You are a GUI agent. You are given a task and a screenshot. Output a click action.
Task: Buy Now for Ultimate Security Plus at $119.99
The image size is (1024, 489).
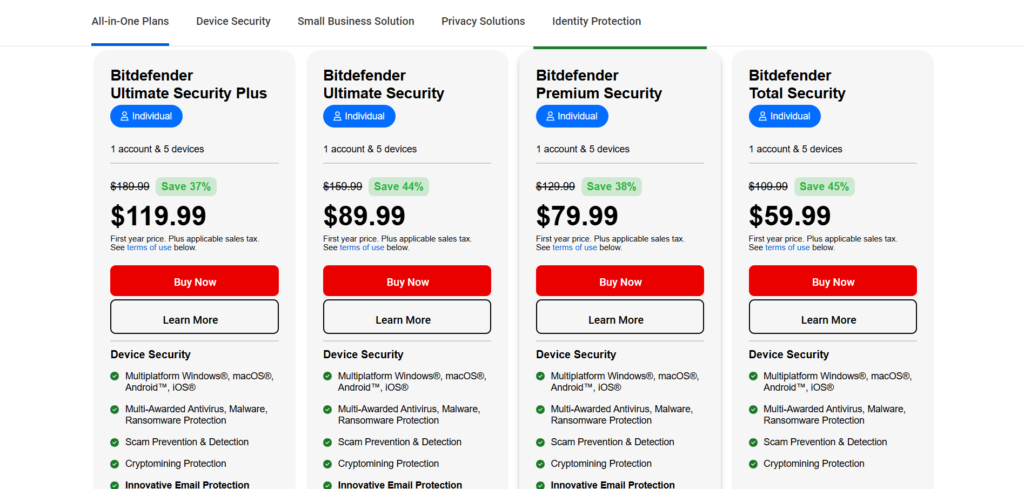[x=195, y=281]
